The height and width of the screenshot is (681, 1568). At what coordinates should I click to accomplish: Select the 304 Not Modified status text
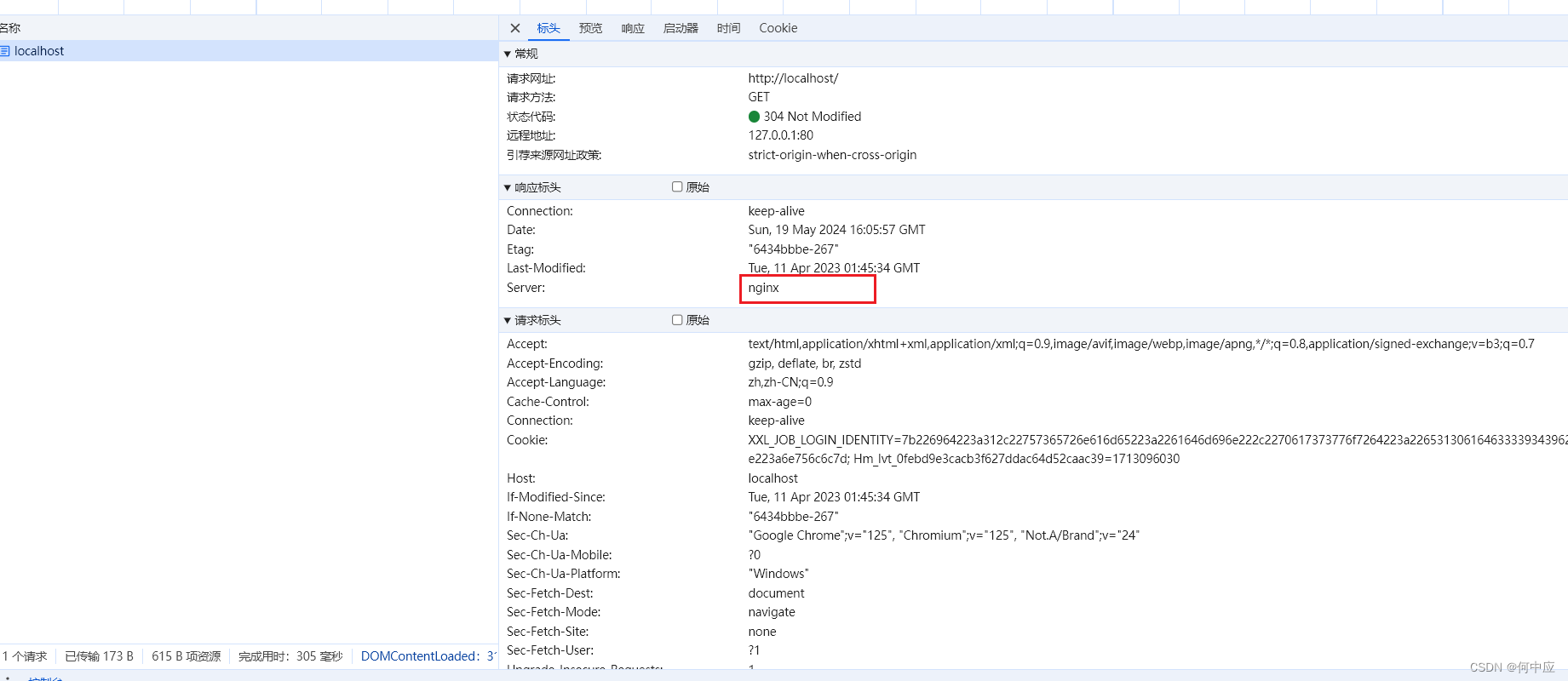812,117
